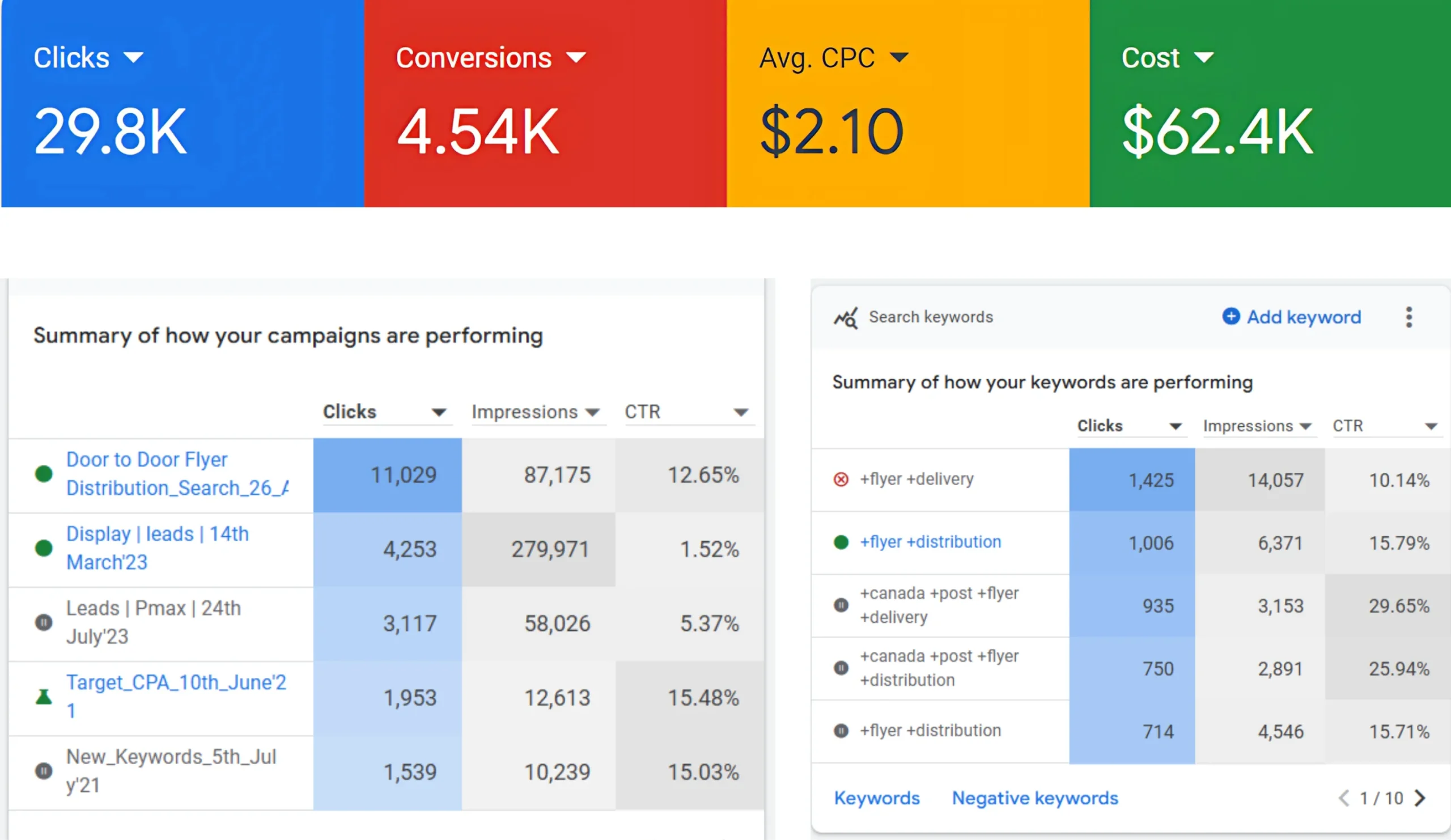The width and height of the screenshot is (1451, 840).
Task: Click the removed status icon beside +flyer +delivery
Action: [841, 479]
